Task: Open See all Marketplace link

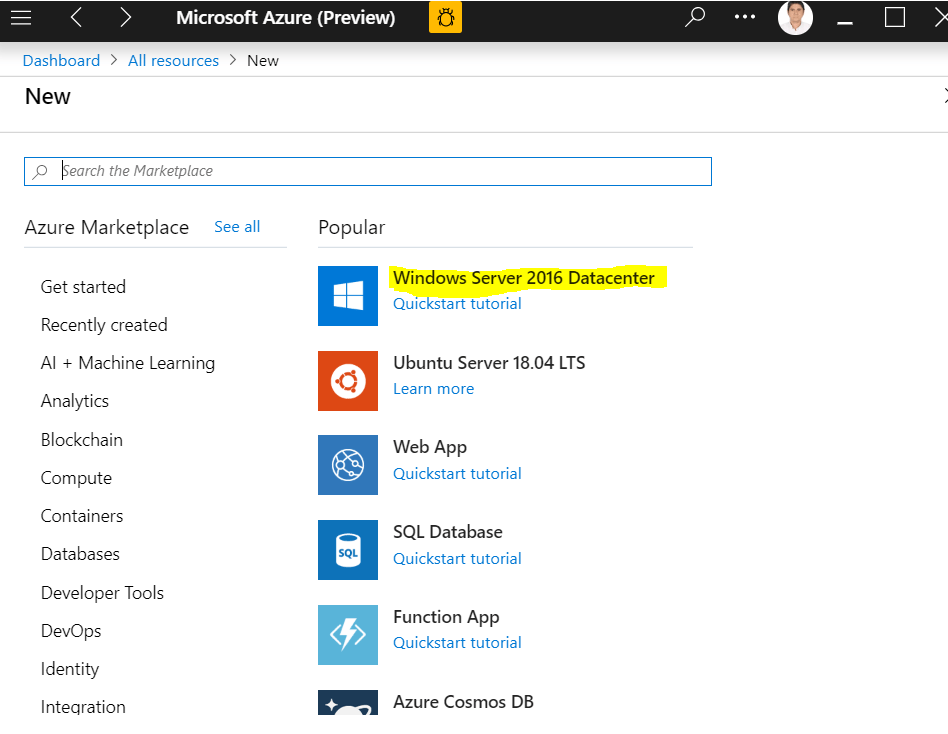Action: [237, 227]
